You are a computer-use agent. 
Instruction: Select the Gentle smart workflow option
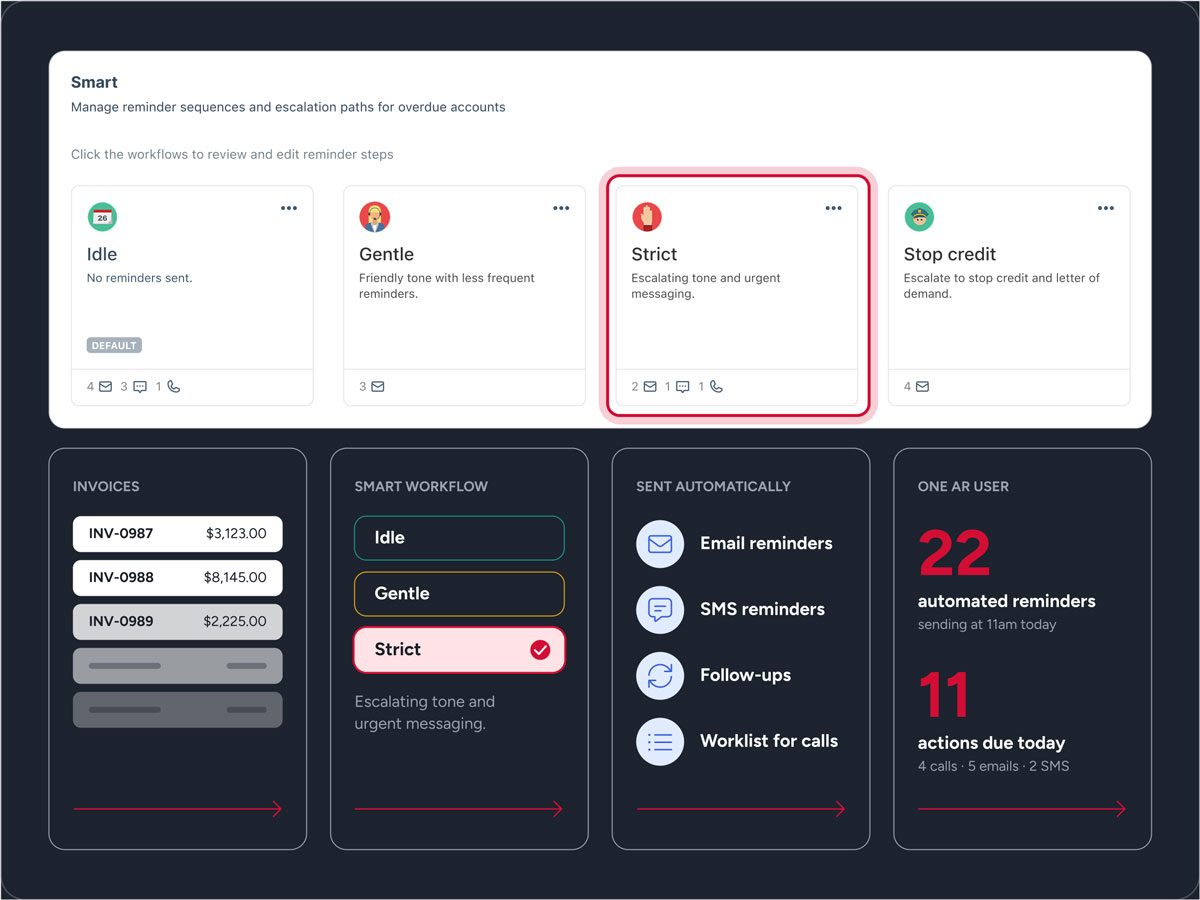[459, 594]
